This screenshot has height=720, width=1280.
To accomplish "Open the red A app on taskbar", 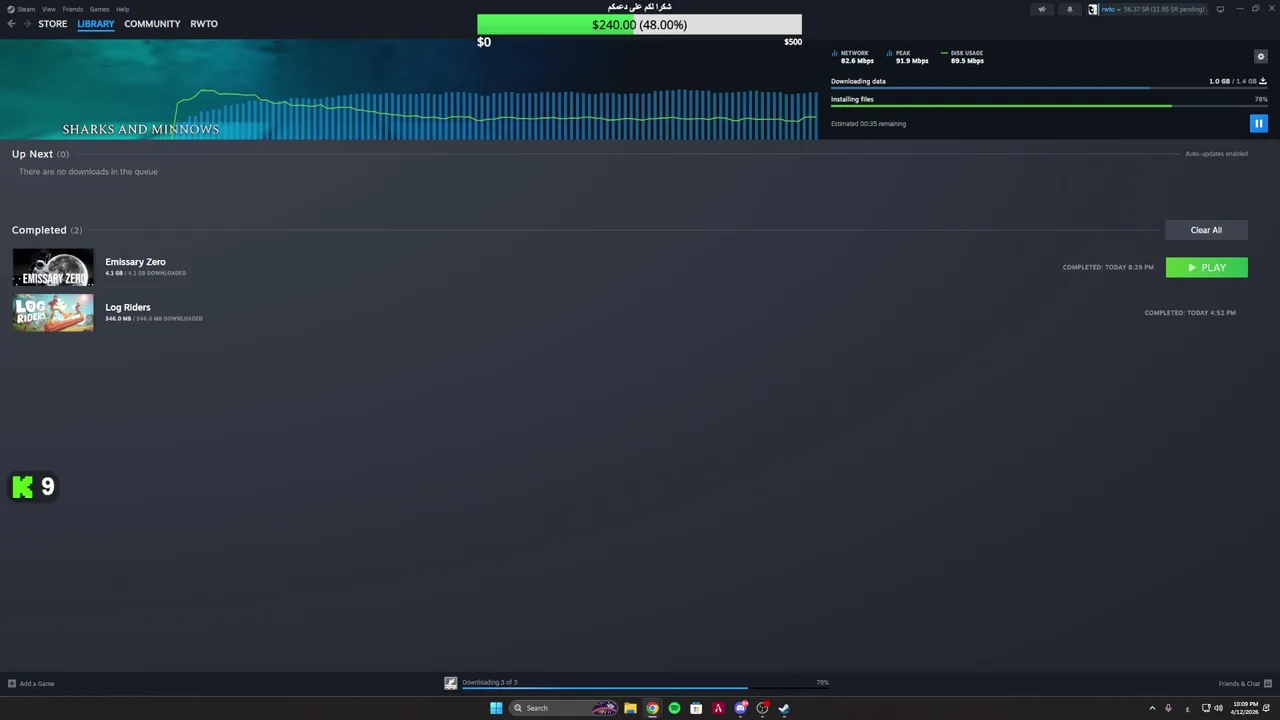I will point(718,708).
